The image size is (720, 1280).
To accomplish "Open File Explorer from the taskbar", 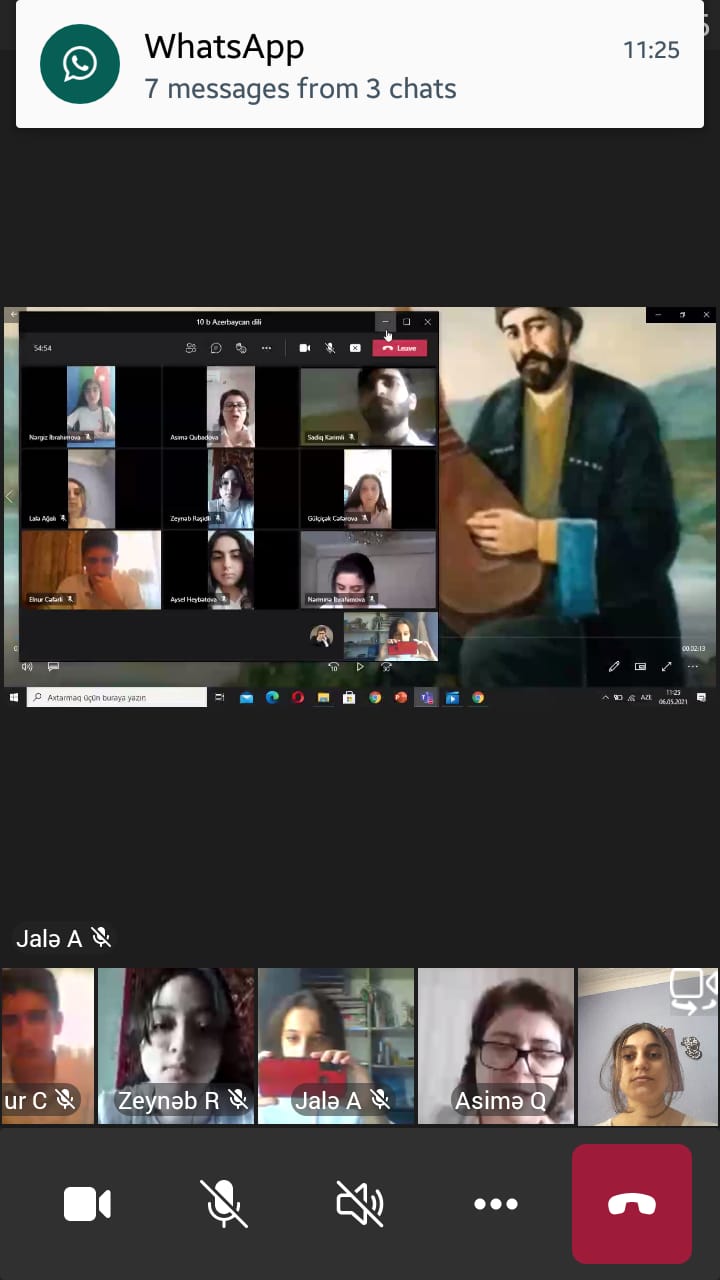I will click(x=324, y=697).
